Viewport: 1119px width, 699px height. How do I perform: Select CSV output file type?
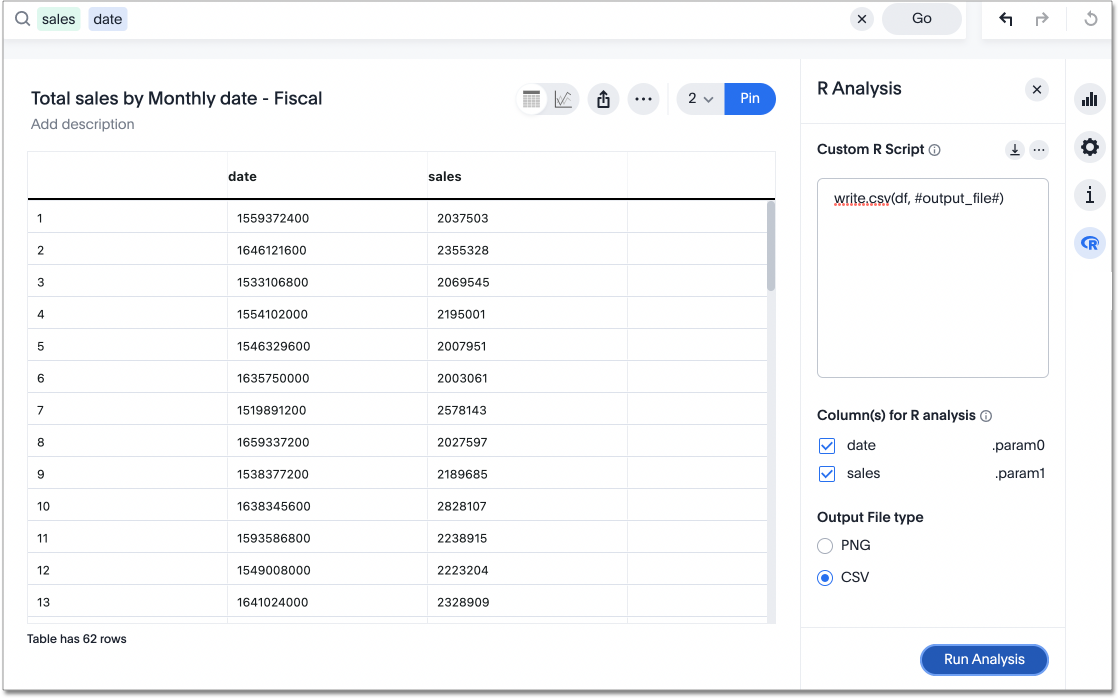(825, 578)
